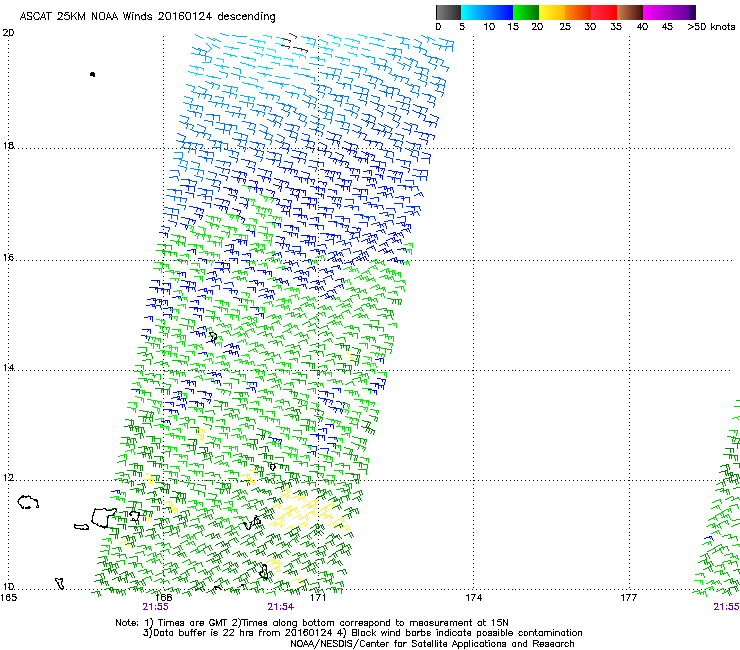Click the island outline just above 10N, 170E
740x650 pixels.
point(264,572)
